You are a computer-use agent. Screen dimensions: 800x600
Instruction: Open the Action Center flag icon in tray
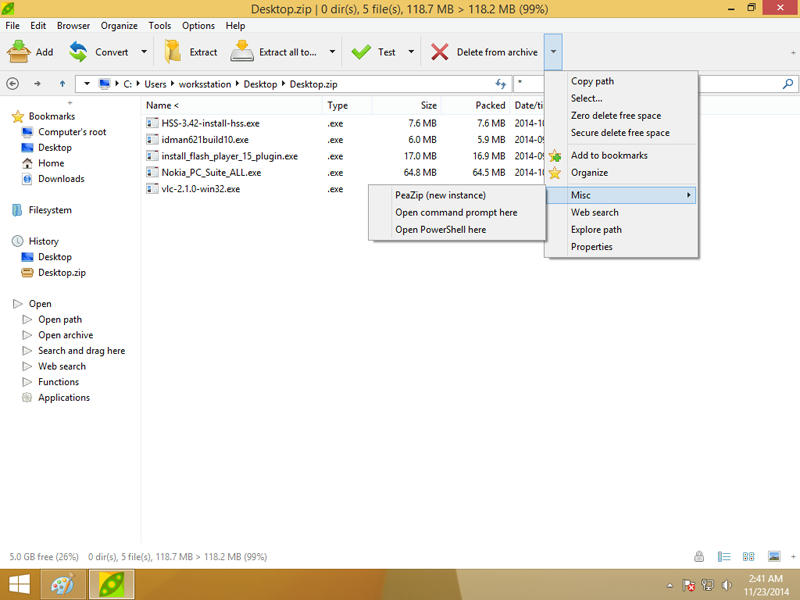[x=688, y=585]
